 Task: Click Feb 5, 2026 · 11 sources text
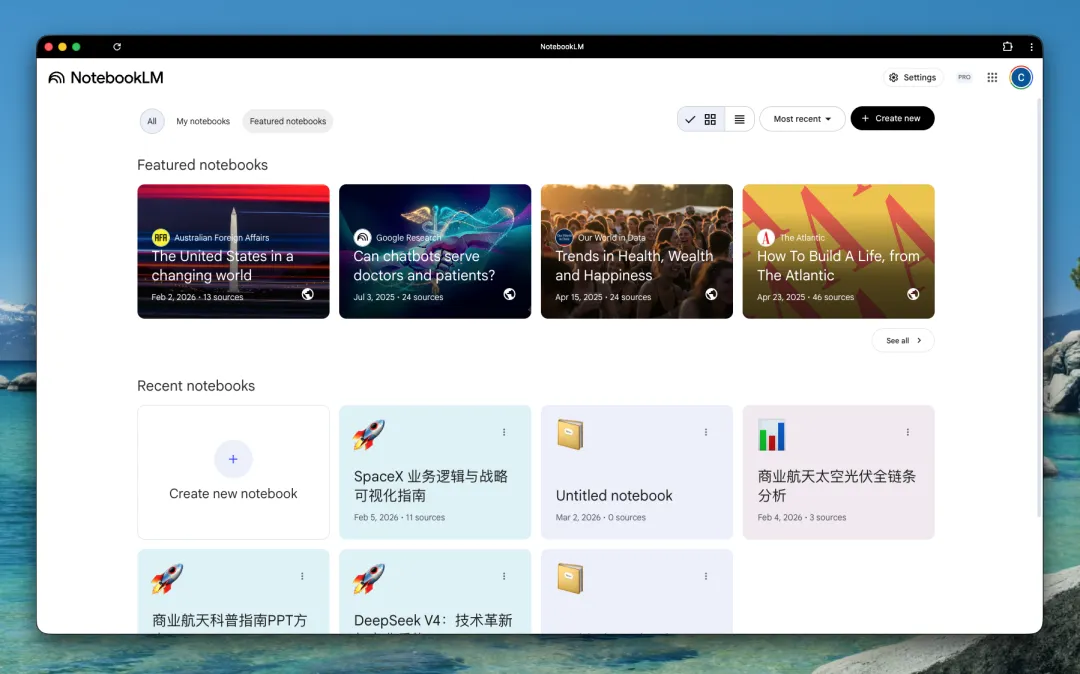pos(399,518)
